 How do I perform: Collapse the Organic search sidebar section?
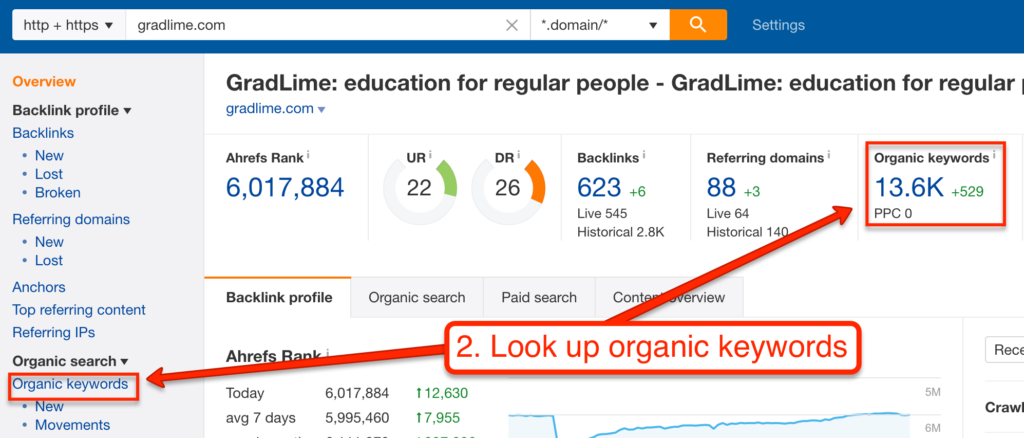coord(71,361)
